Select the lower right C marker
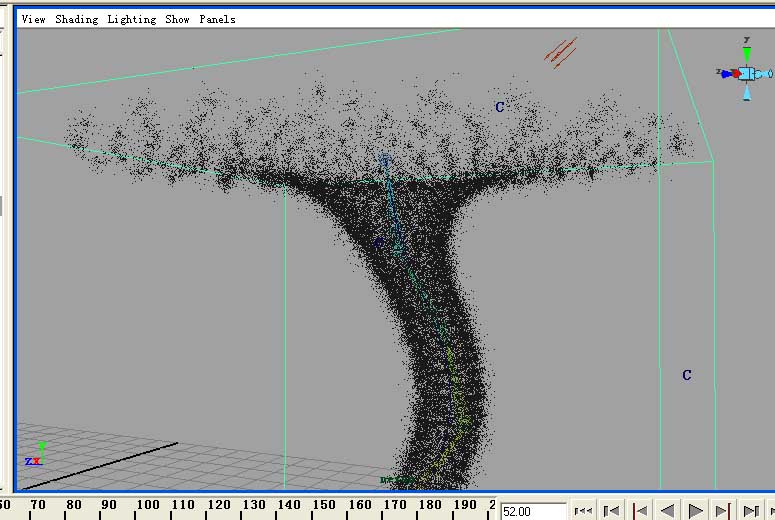Image resolution: width=775 pixels, height=520 pixels. coord(687,375)
